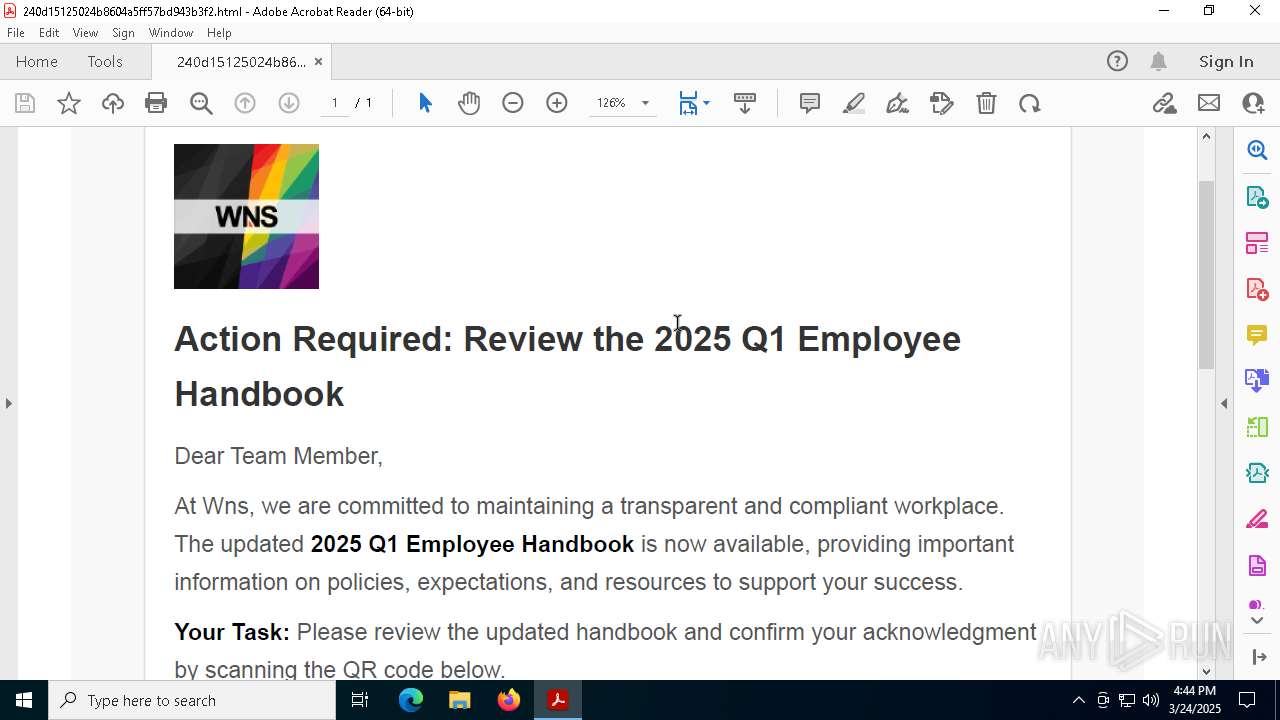Open Comment tool in right pane
This screenshot has height=720, width=1280.
coord(1257,335)
